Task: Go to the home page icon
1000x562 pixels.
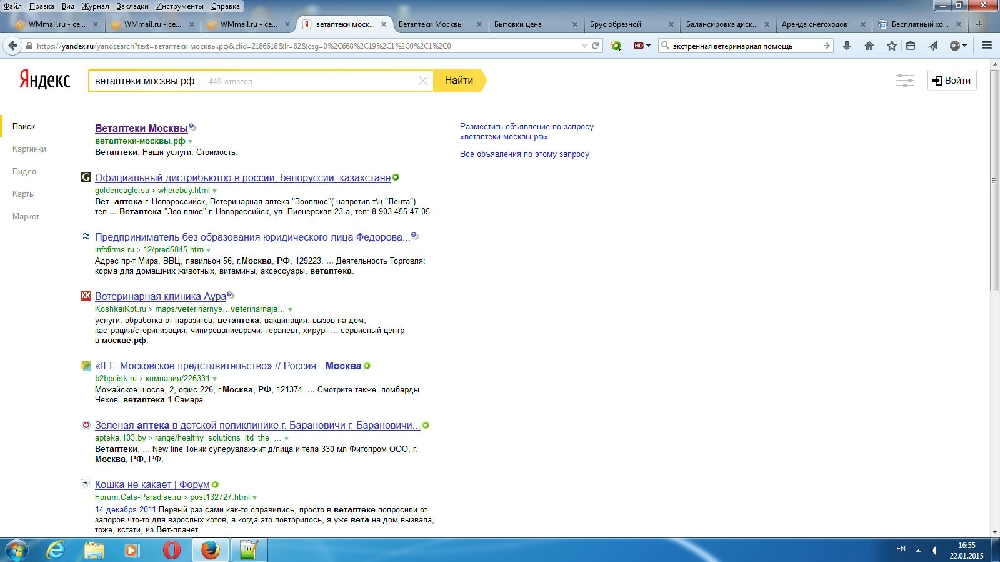Action: point(869,46)
